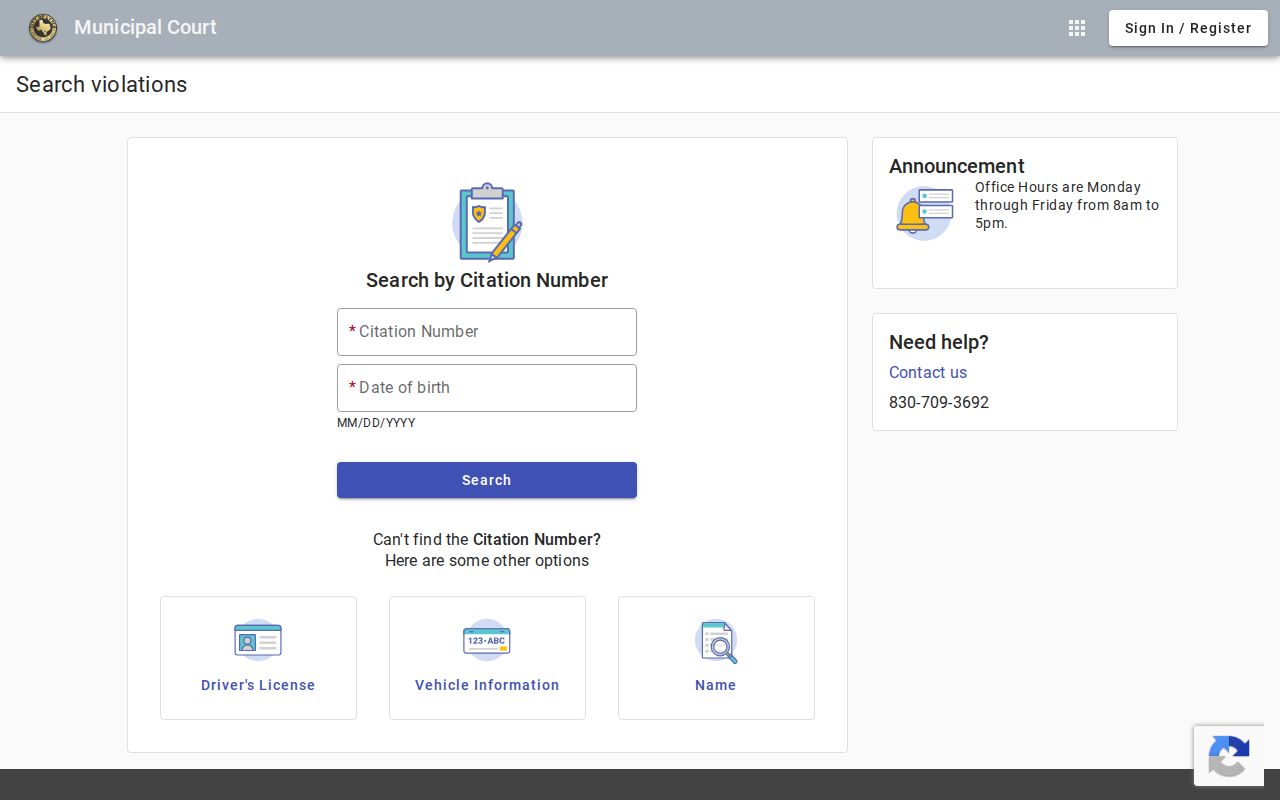The image size is (1280, 800).
Task: Click Sign In / Register button
Action: point(1188,28)
